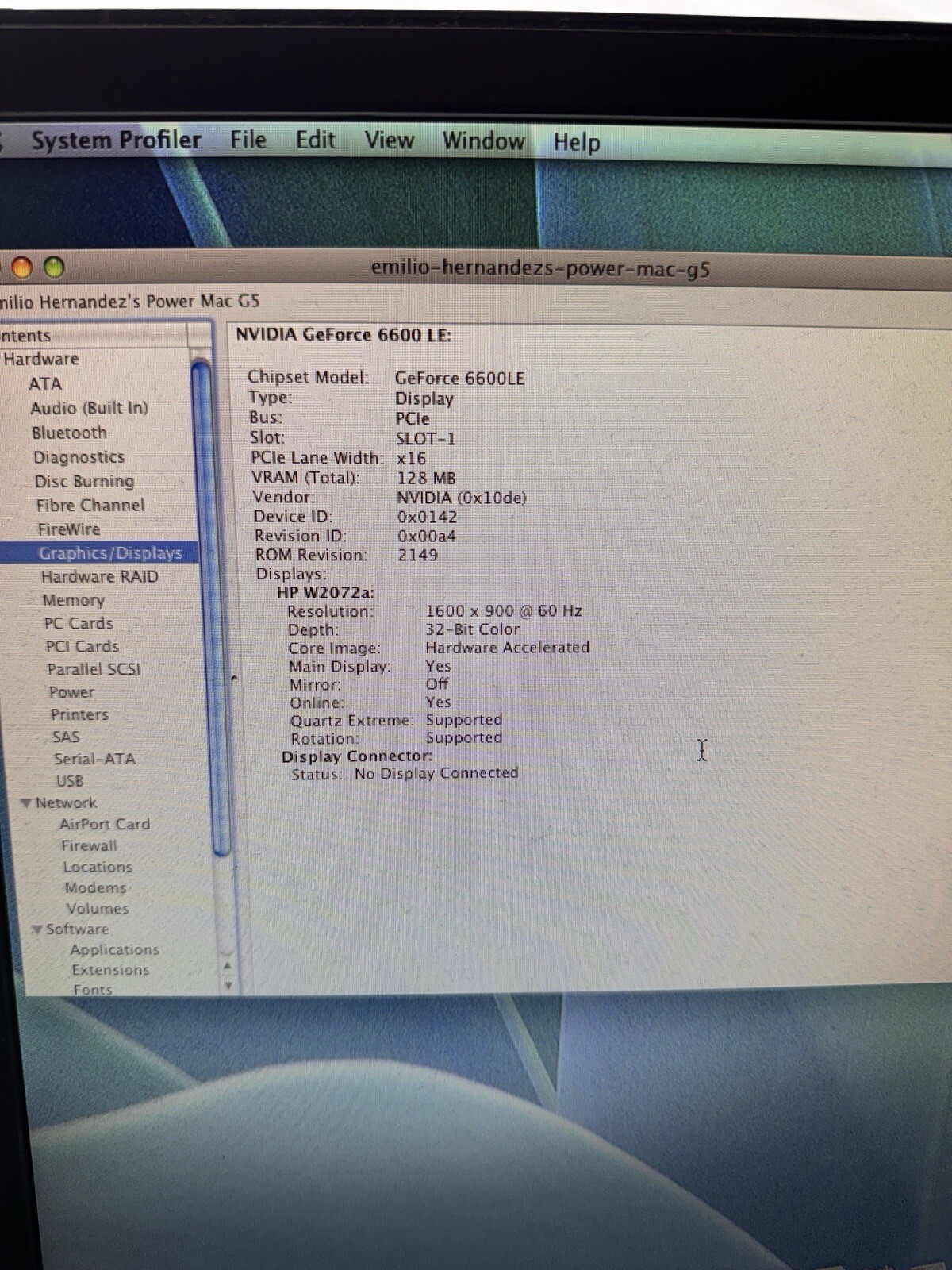Click the "NVIDIA GeForce 6600 LE:" heading
The height and width of the screenshot is (1270, 952).
coord(344,334)
